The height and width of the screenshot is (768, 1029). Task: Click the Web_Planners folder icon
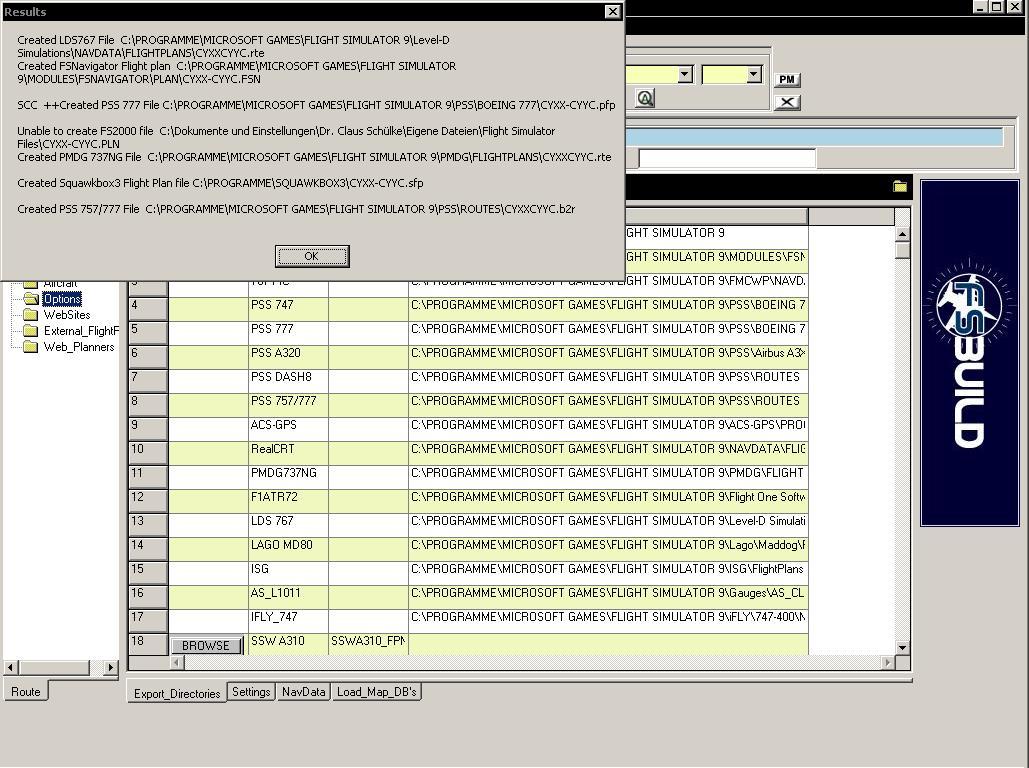(31, 347)
